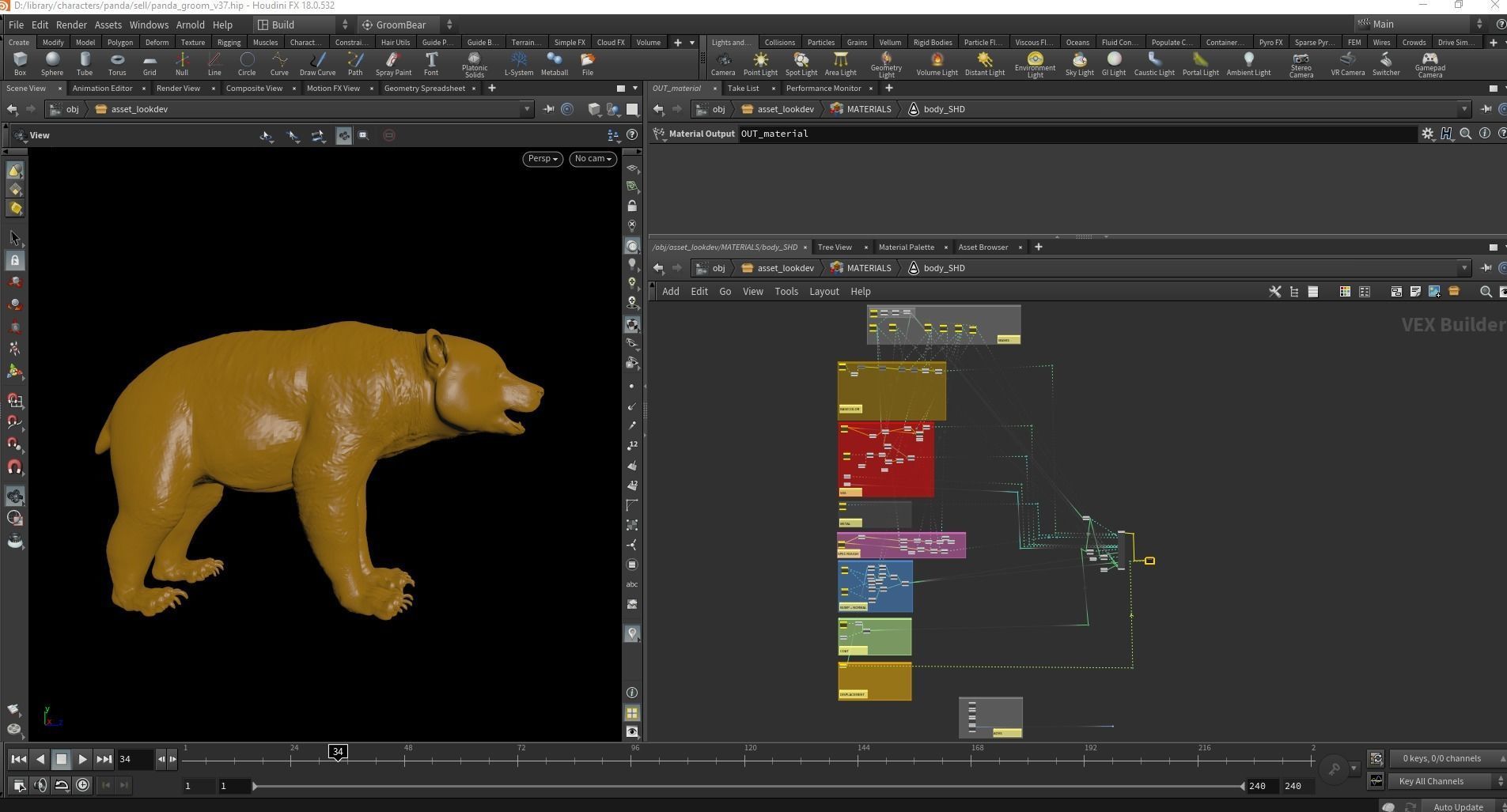The image size is (1507, 812).
Task: Choose the Draw Curve tool
Action: pyautogui.click(x=317, y=63)
